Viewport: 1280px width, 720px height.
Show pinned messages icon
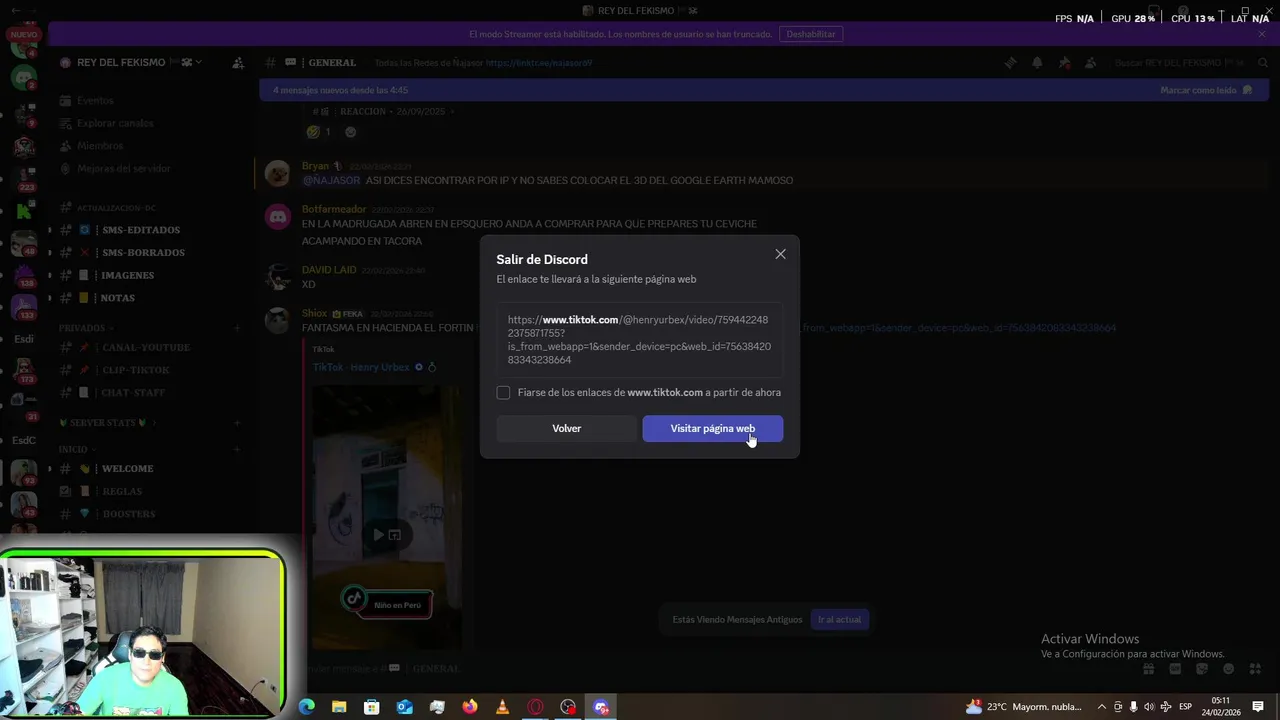point(1064,62)
